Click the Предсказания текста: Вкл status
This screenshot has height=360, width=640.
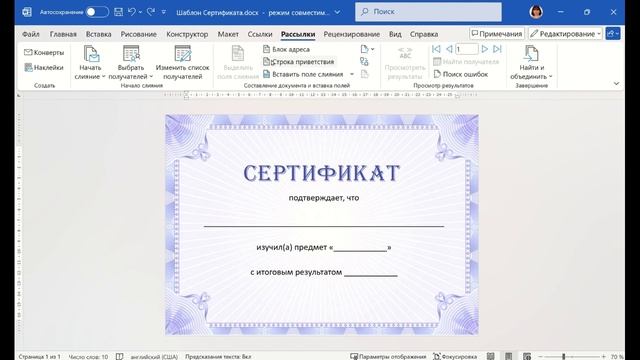click(218, 356)
